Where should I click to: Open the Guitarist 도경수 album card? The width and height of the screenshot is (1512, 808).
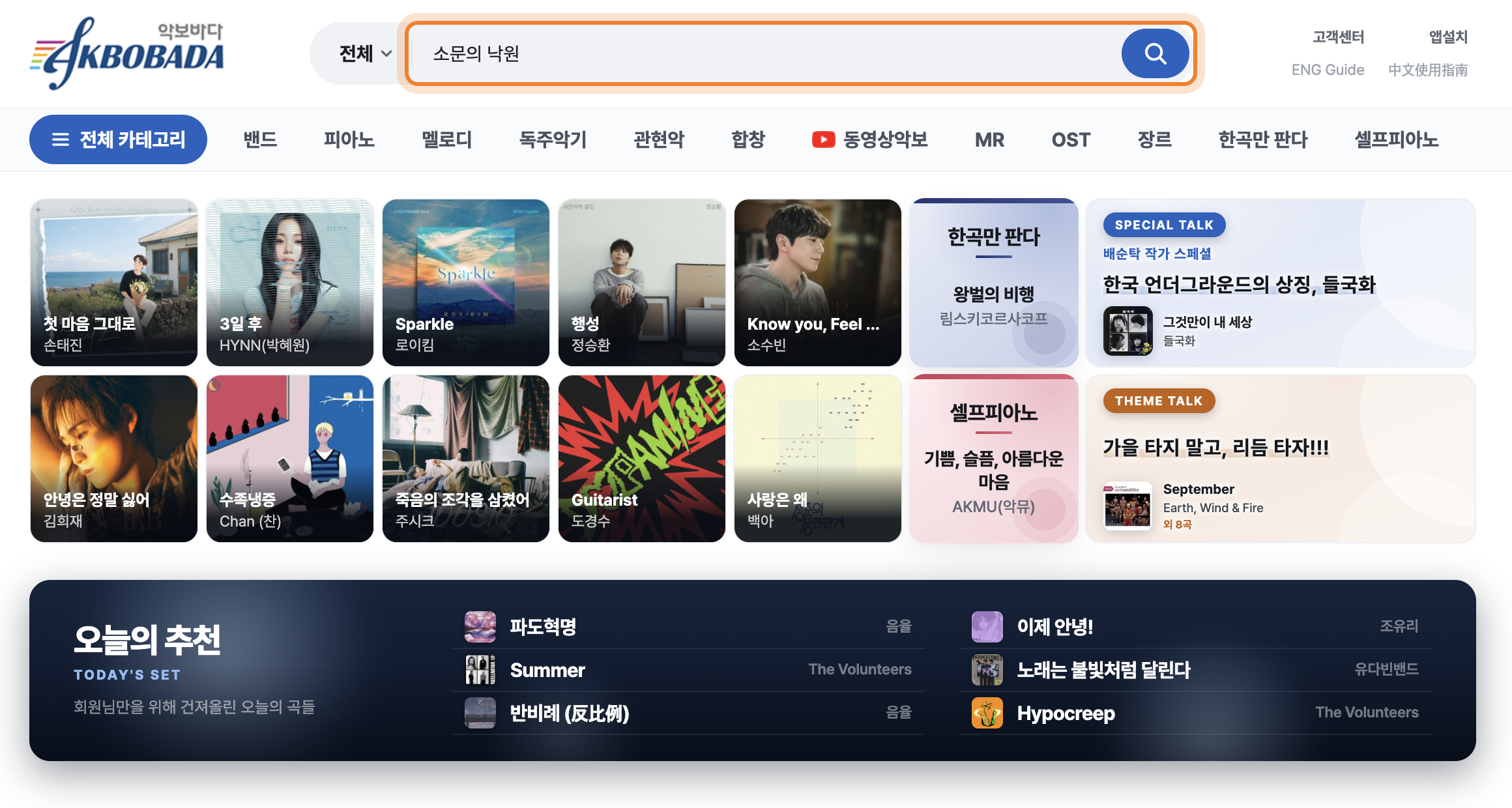(x=642, y=459)
